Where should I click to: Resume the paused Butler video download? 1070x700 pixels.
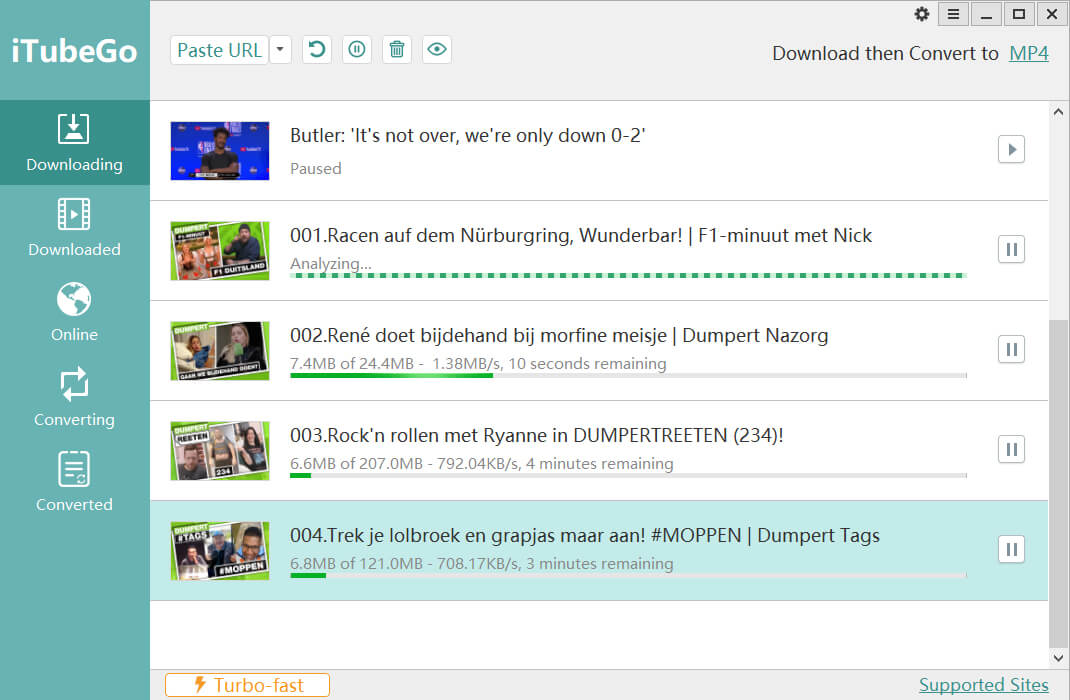[1011, 149]
